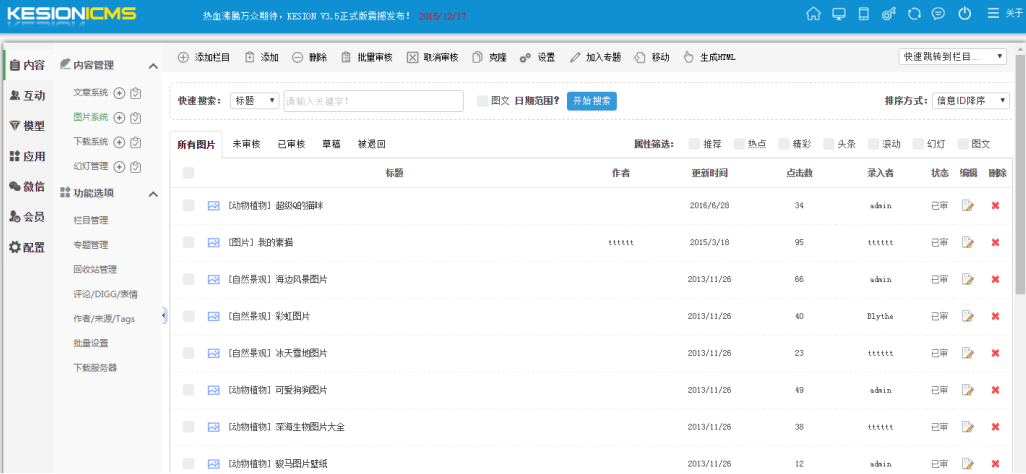Switch to the 未审核 tab
This screenshot has height=474, width=1026.
pyautogui.click(x=246, y=144)
